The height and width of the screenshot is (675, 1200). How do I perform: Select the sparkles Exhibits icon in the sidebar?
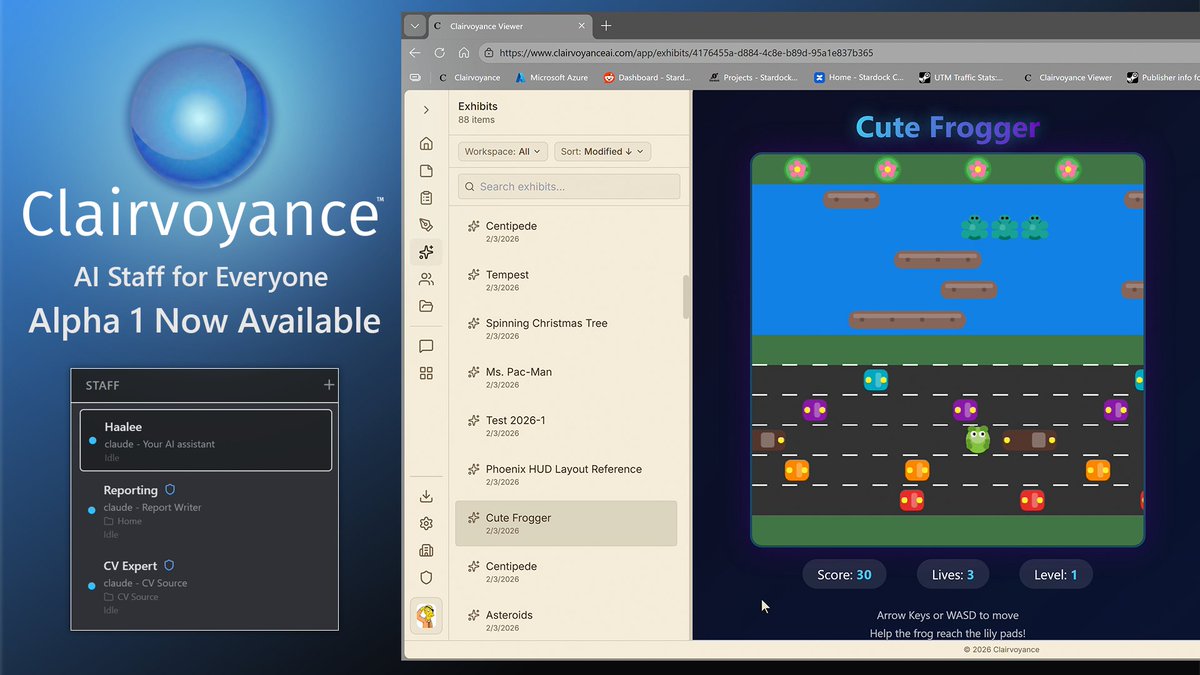(426, 252)
